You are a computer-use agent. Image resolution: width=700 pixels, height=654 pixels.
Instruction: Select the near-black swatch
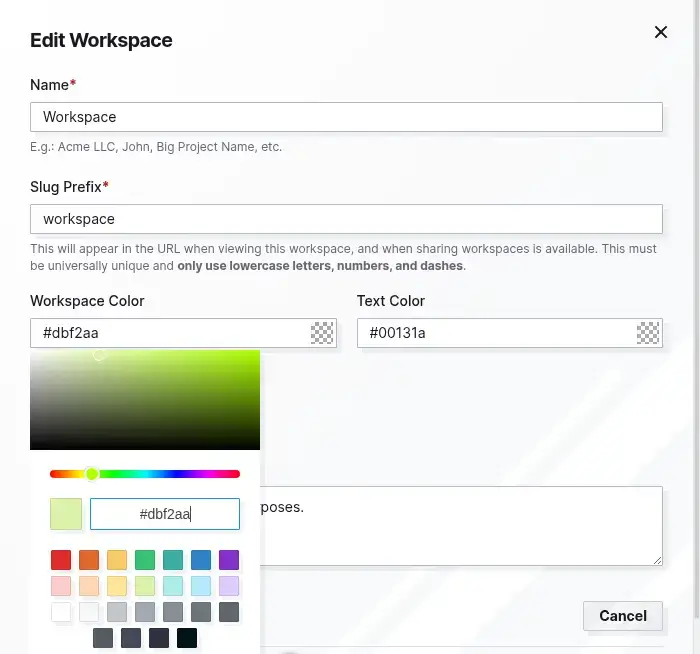click(187, 638)
